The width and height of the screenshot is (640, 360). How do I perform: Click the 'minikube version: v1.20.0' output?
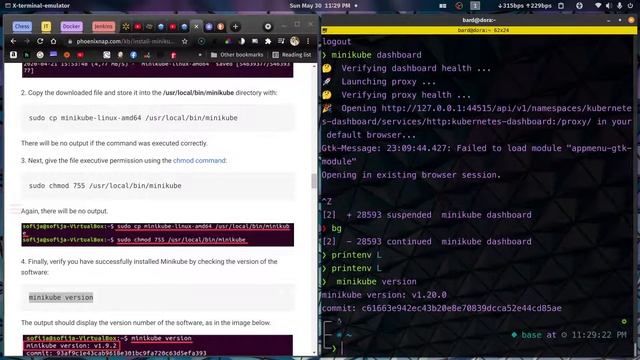click(384, 295)
